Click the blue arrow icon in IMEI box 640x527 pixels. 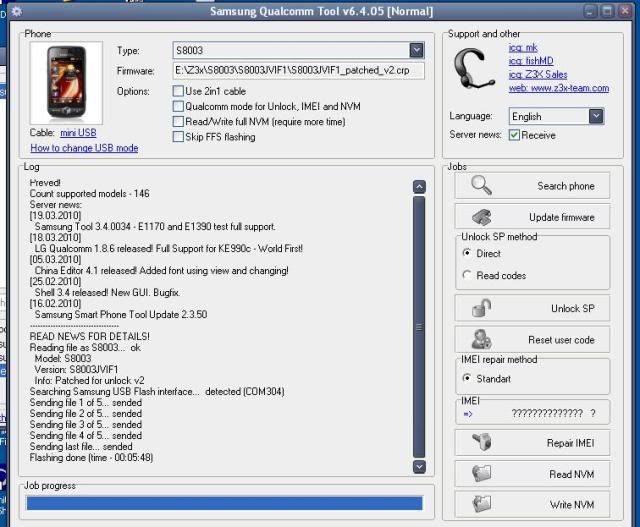pos(468,414)
